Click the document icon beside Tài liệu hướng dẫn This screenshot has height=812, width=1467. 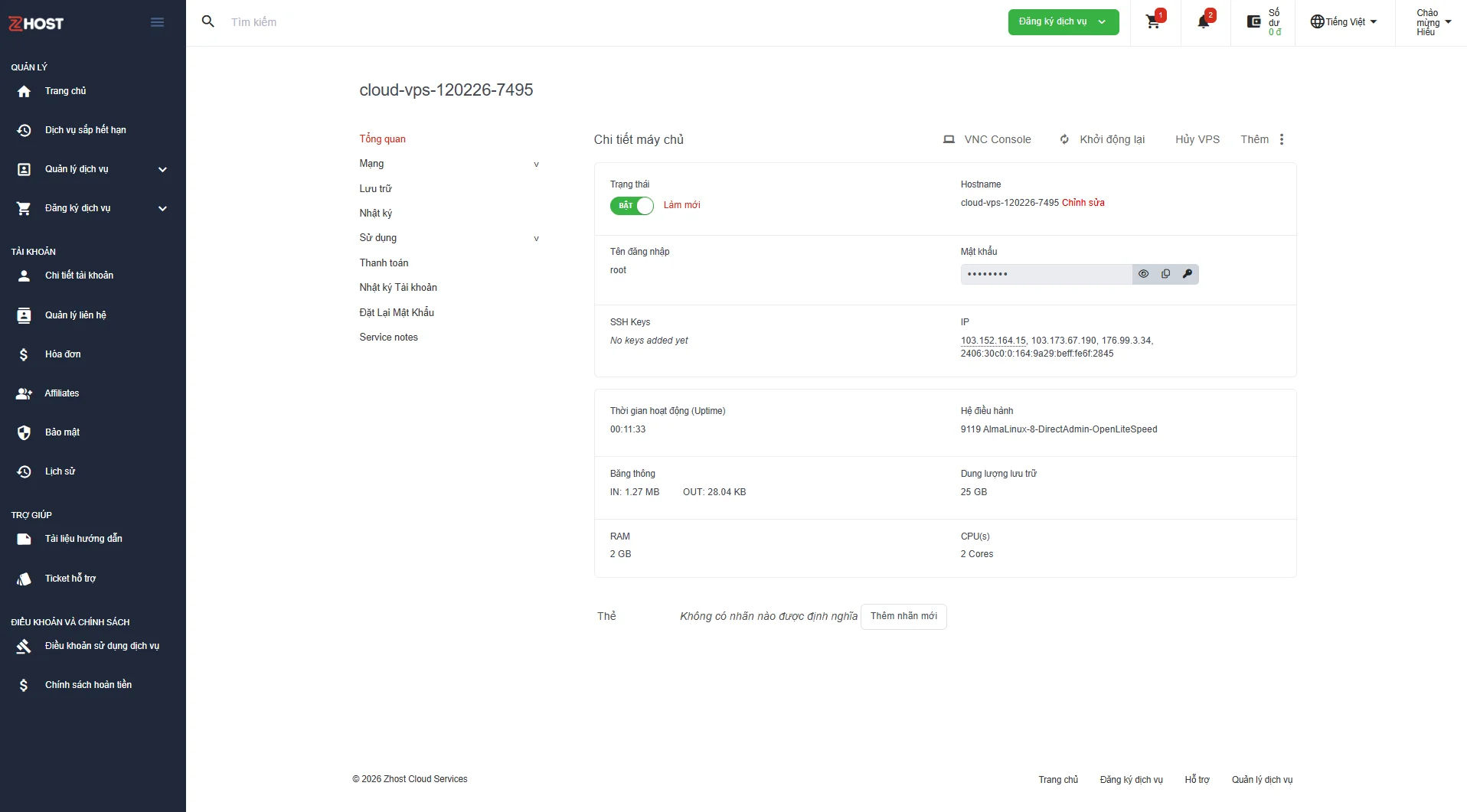coord(24,539)
